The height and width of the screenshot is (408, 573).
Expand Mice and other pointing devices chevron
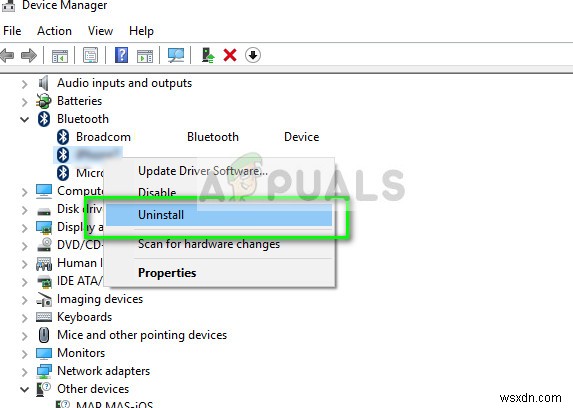[24, 336]
